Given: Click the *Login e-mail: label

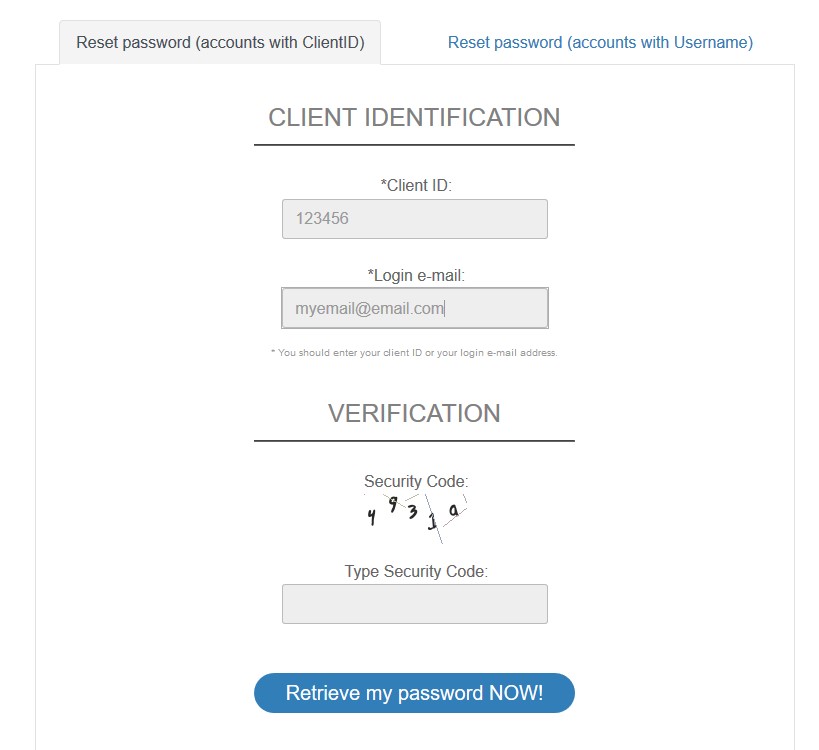Looking at the screenshot, I should pyautogui.click(x=416, y=275).
